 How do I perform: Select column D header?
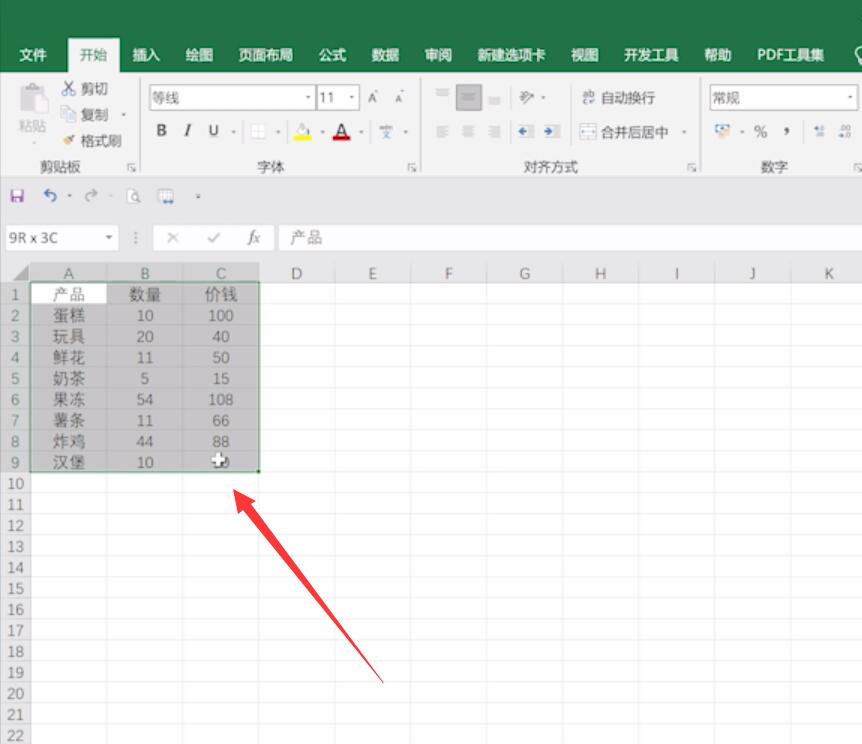click(x=297, y=273)
